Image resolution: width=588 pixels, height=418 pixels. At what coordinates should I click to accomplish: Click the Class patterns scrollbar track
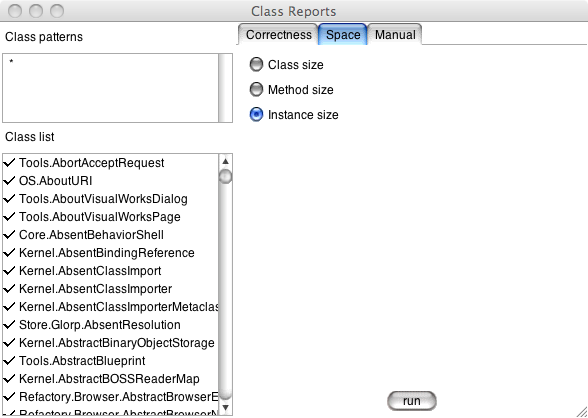[x=225, y=88]
